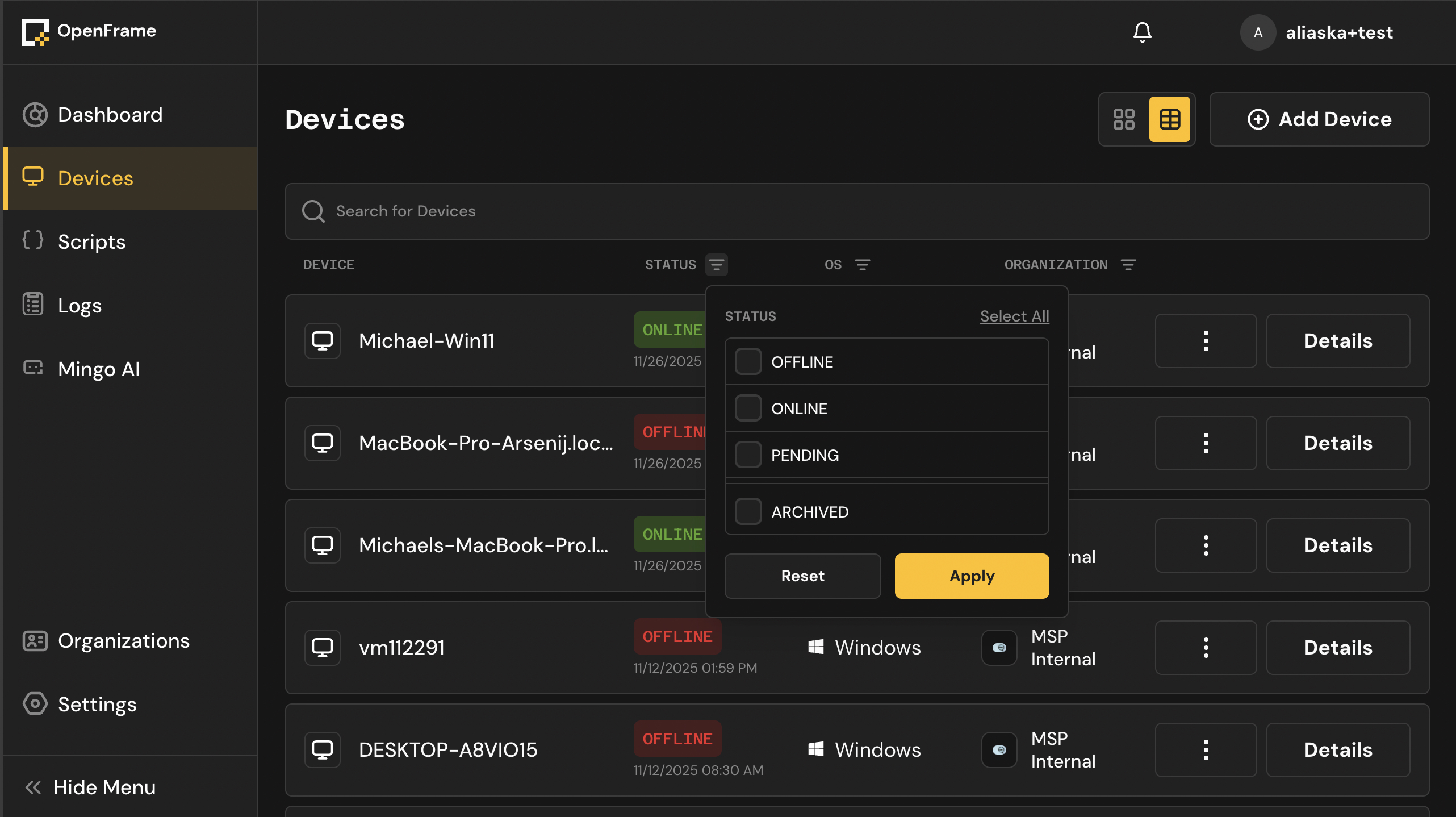Open three-dot menu for DESKTOP-A8VIO15
The image size is (1456, 817).
(1206, 750)
